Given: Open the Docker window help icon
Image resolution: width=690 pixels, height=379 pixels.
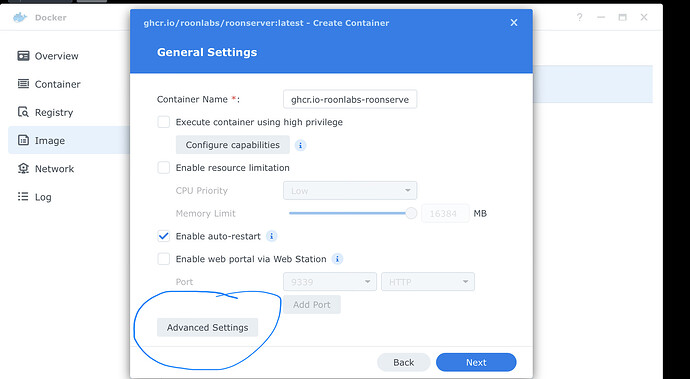Looking at the screenshot, I should click(x=580, y=18).
